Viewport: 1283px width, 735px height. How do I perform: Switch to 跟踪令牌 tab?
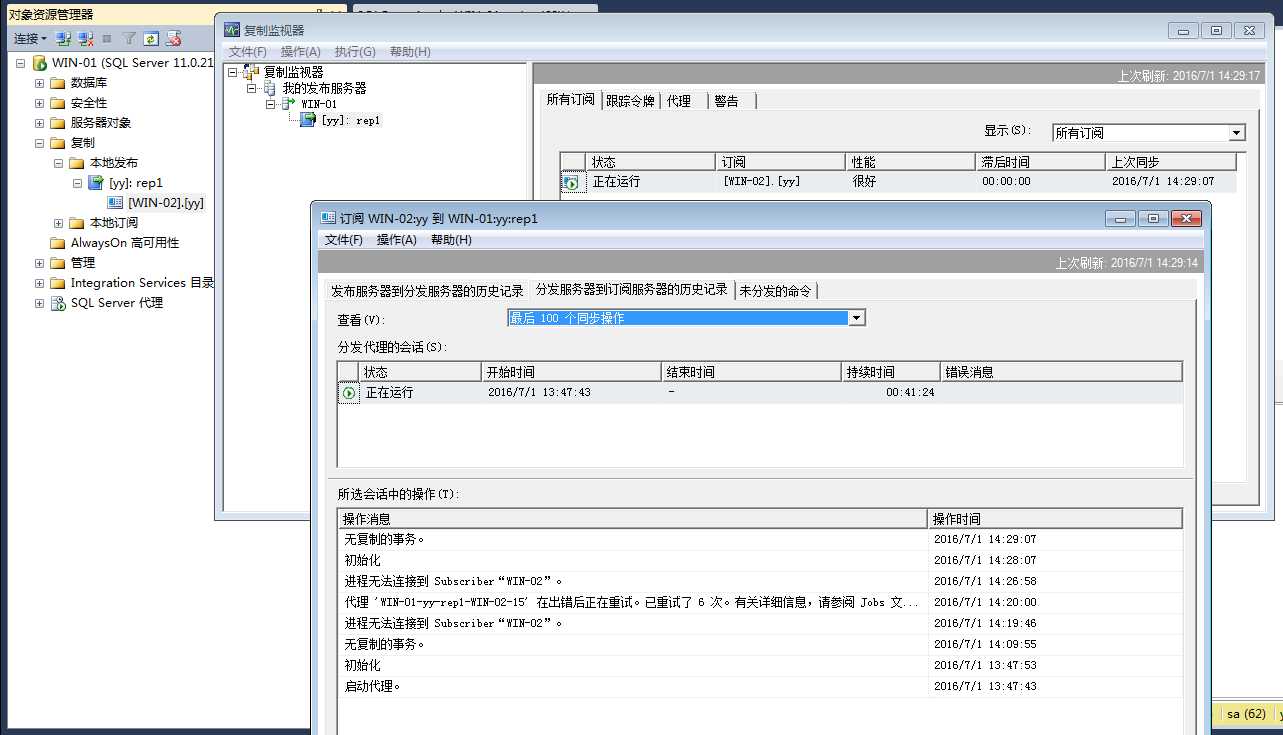click(631, 101)
